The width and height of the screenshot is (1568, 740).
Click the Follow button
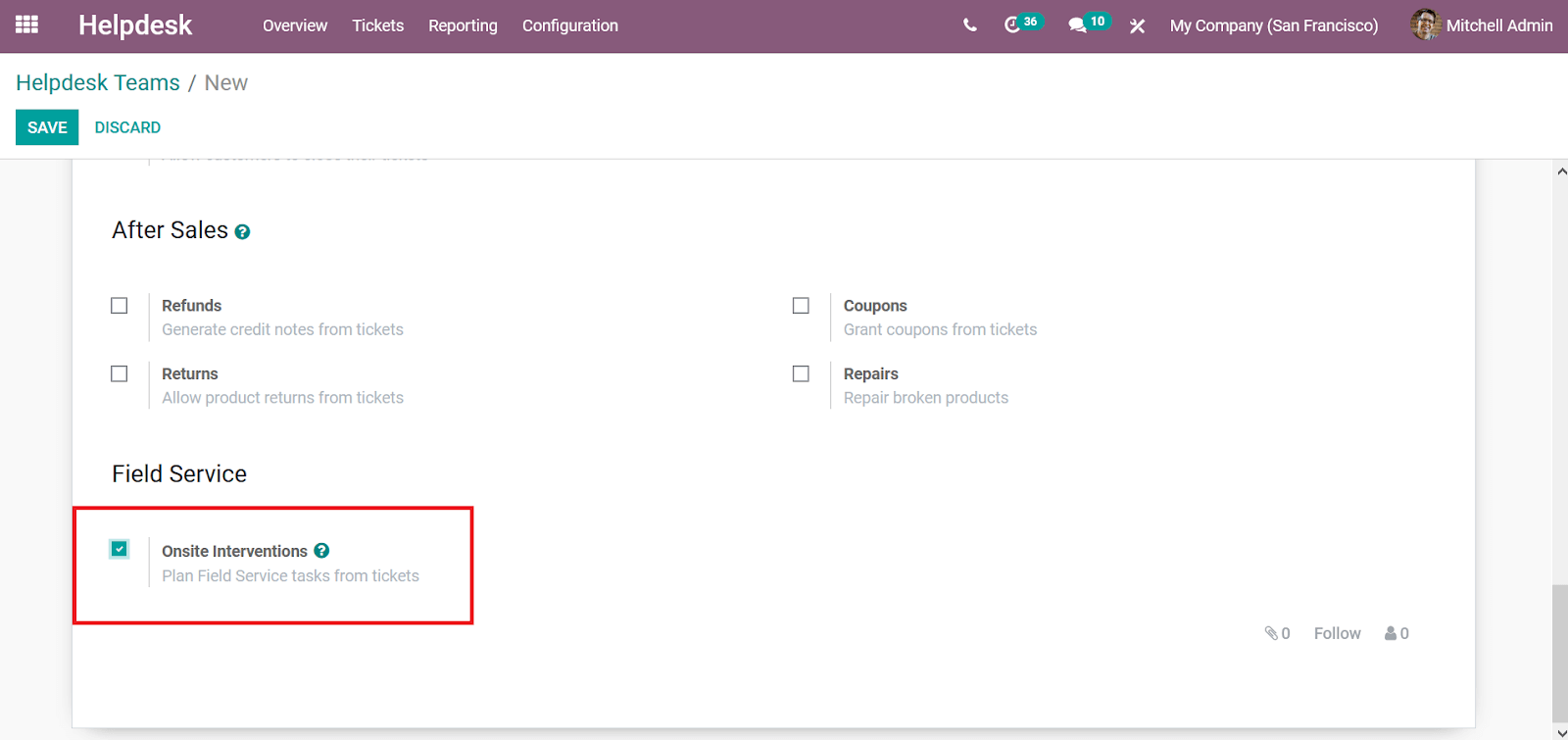point(1338,633)
